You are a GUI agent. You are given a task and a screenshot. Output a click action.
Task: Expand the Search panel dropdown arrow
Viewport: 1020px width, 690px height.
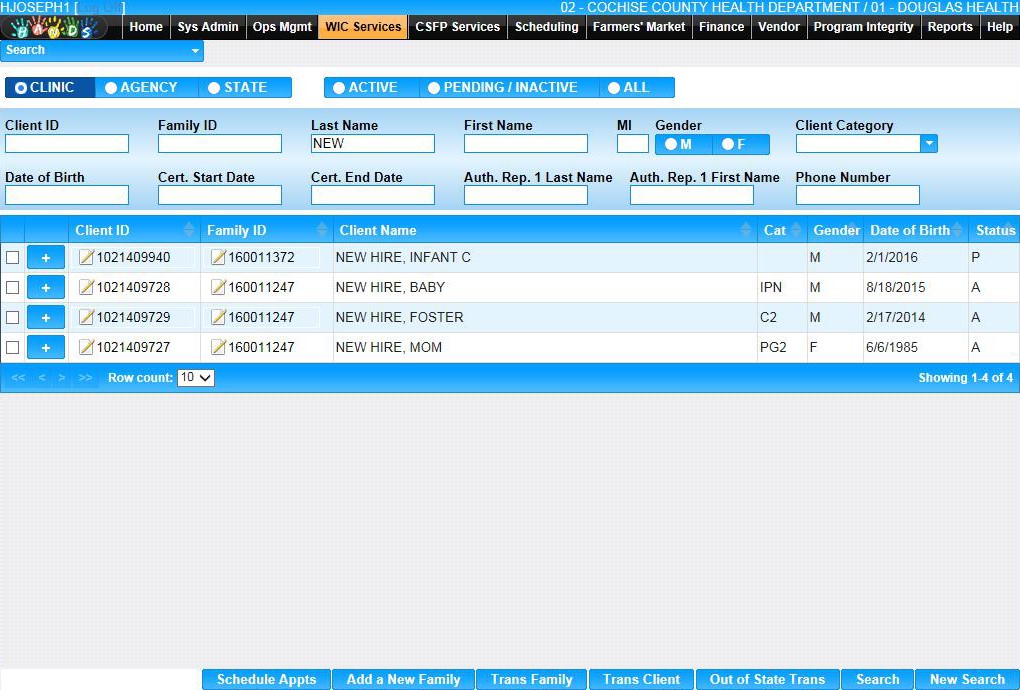click(x=194, y=50)
